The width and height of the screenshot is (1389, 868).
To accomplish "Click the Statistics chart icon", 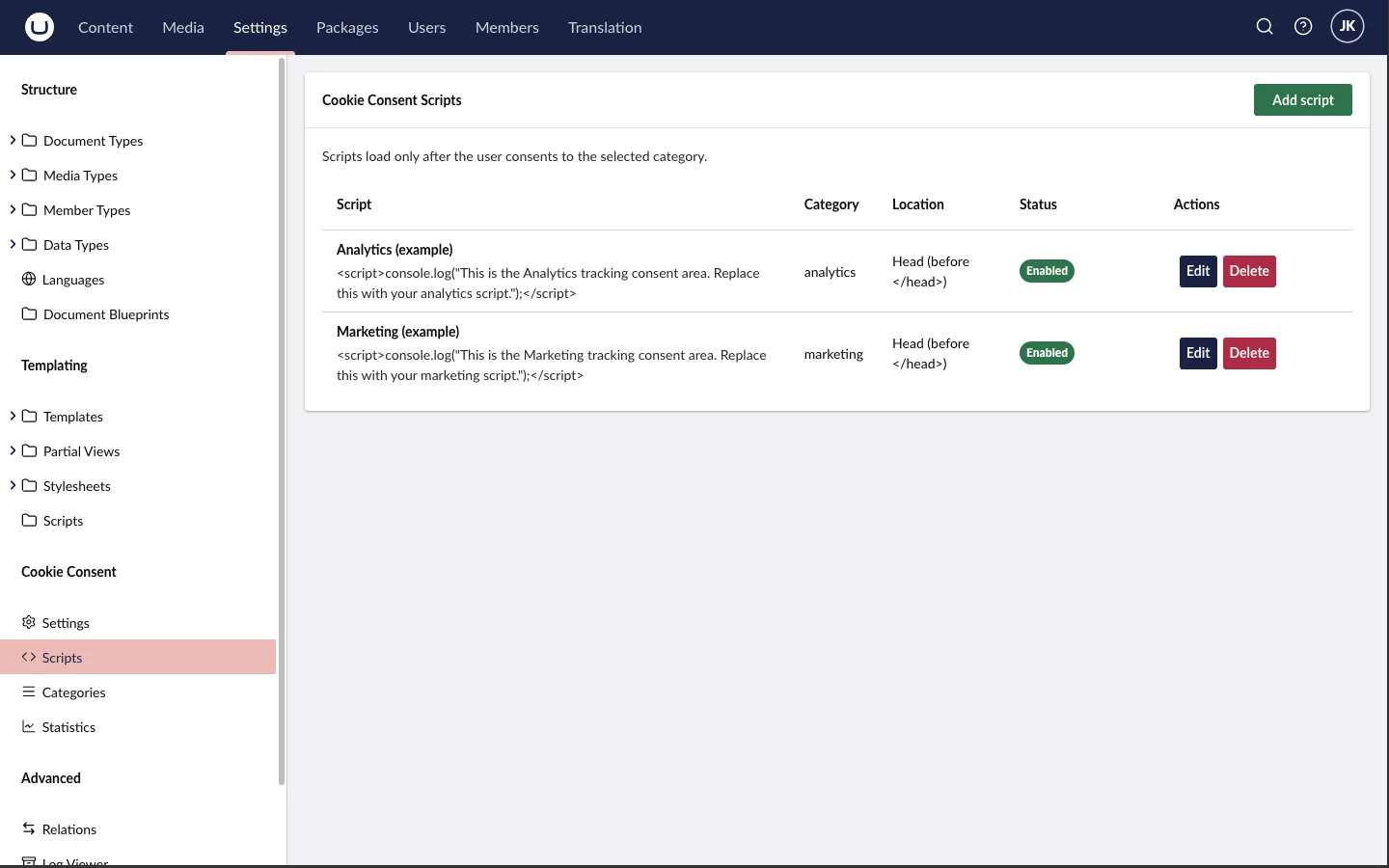I will point(29,727).
